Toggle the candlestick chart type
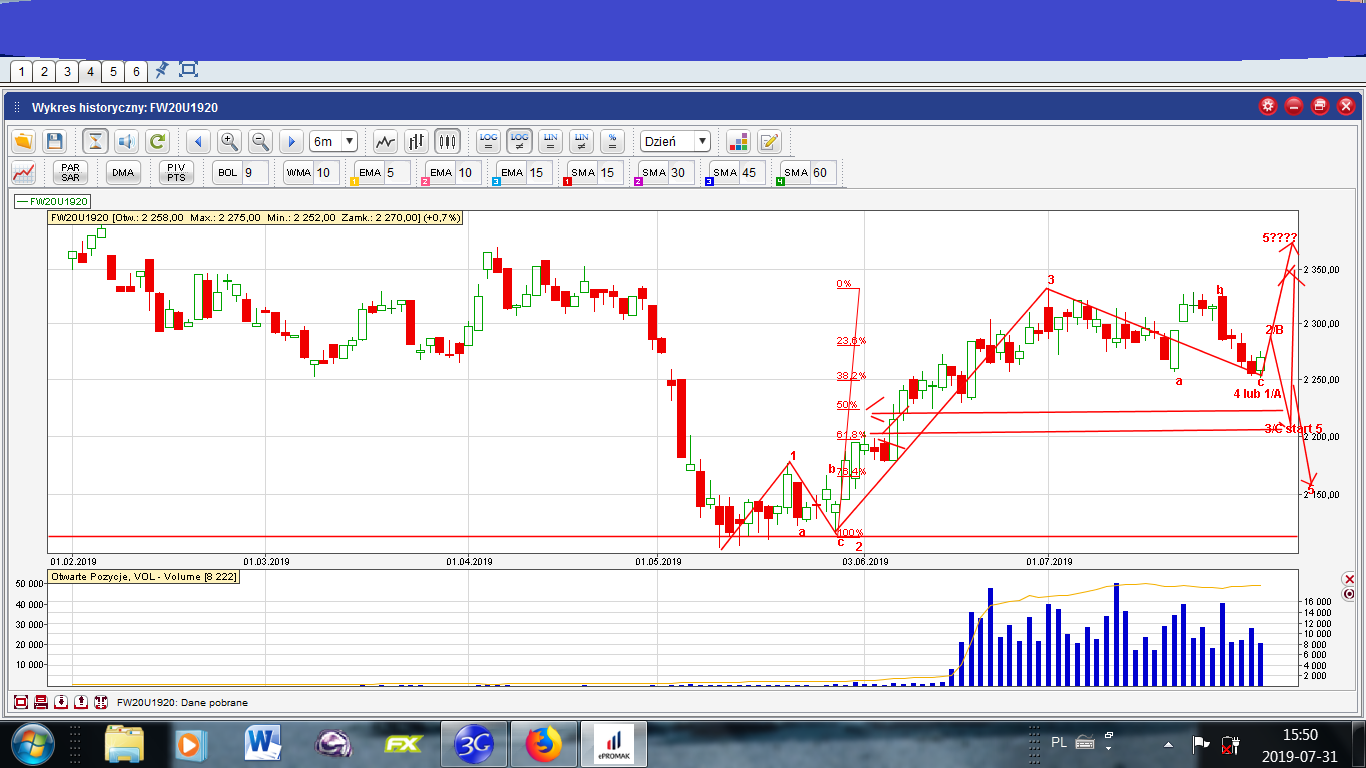The height and width of the screenshot is (768, 1366). (447, 141)
